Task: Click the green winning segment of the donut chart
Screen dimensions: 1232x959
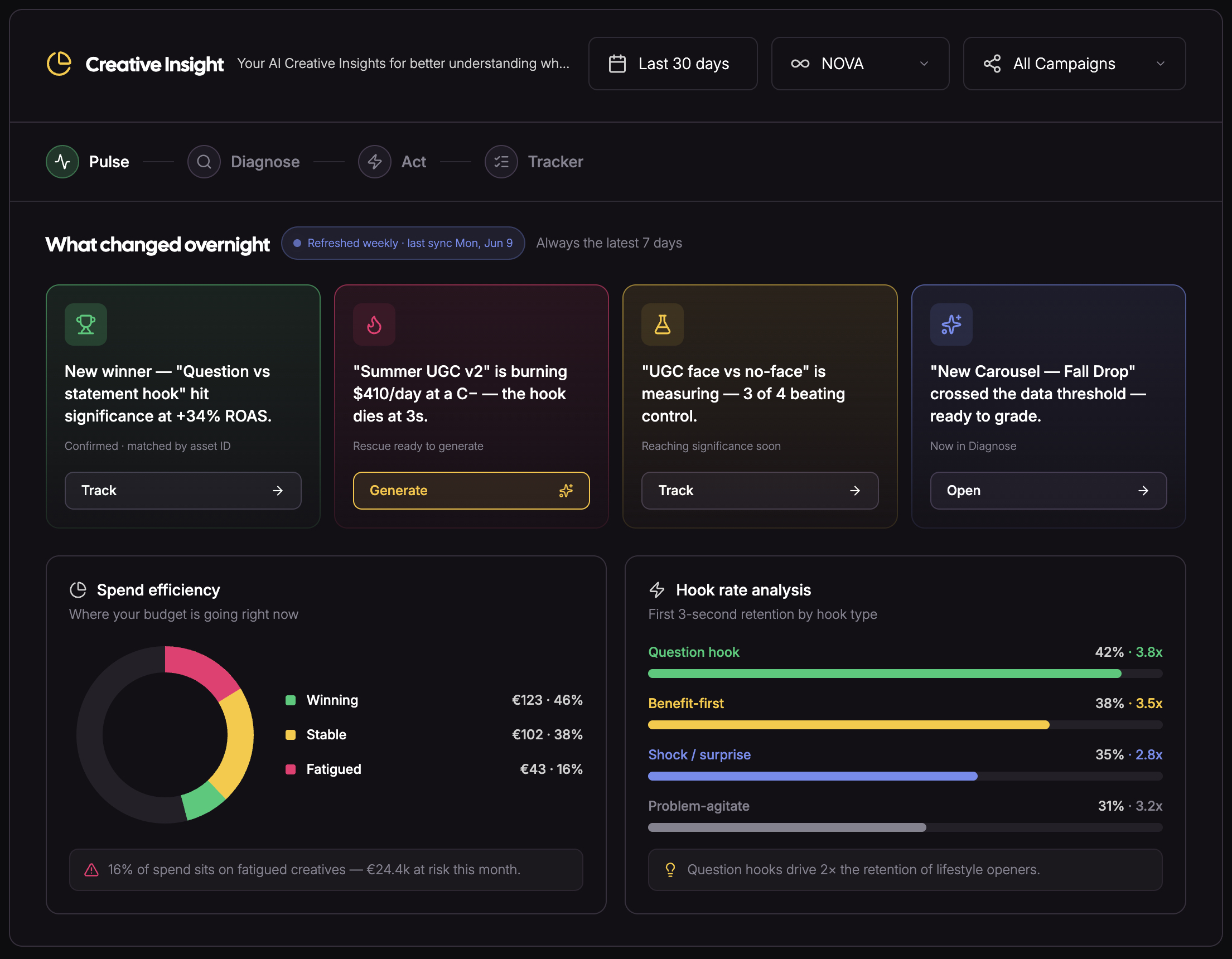Action: [x=202, y=801]
